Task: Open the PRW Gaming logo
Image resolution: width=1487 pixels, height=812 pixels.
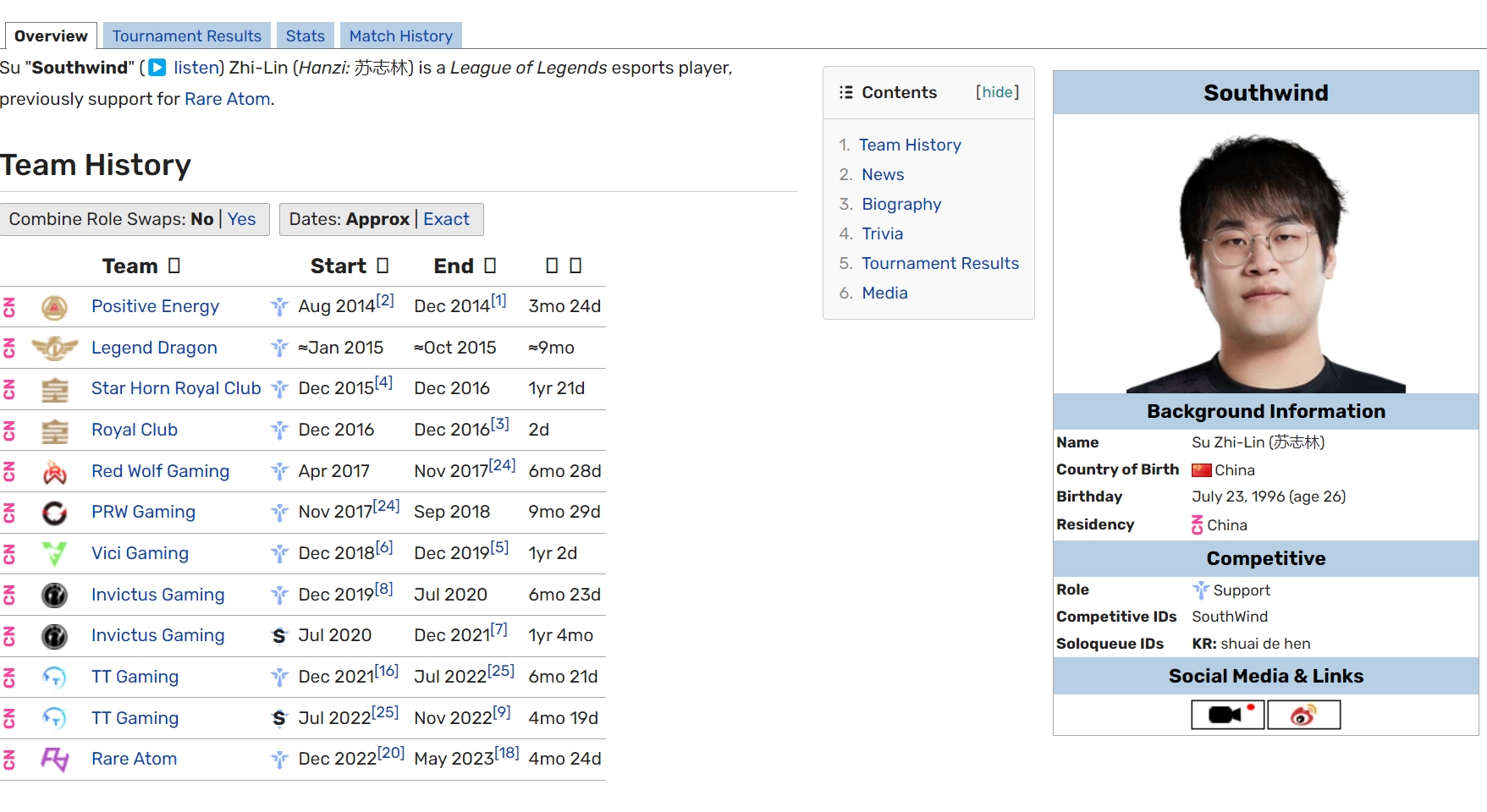Action: coord(55,513)
